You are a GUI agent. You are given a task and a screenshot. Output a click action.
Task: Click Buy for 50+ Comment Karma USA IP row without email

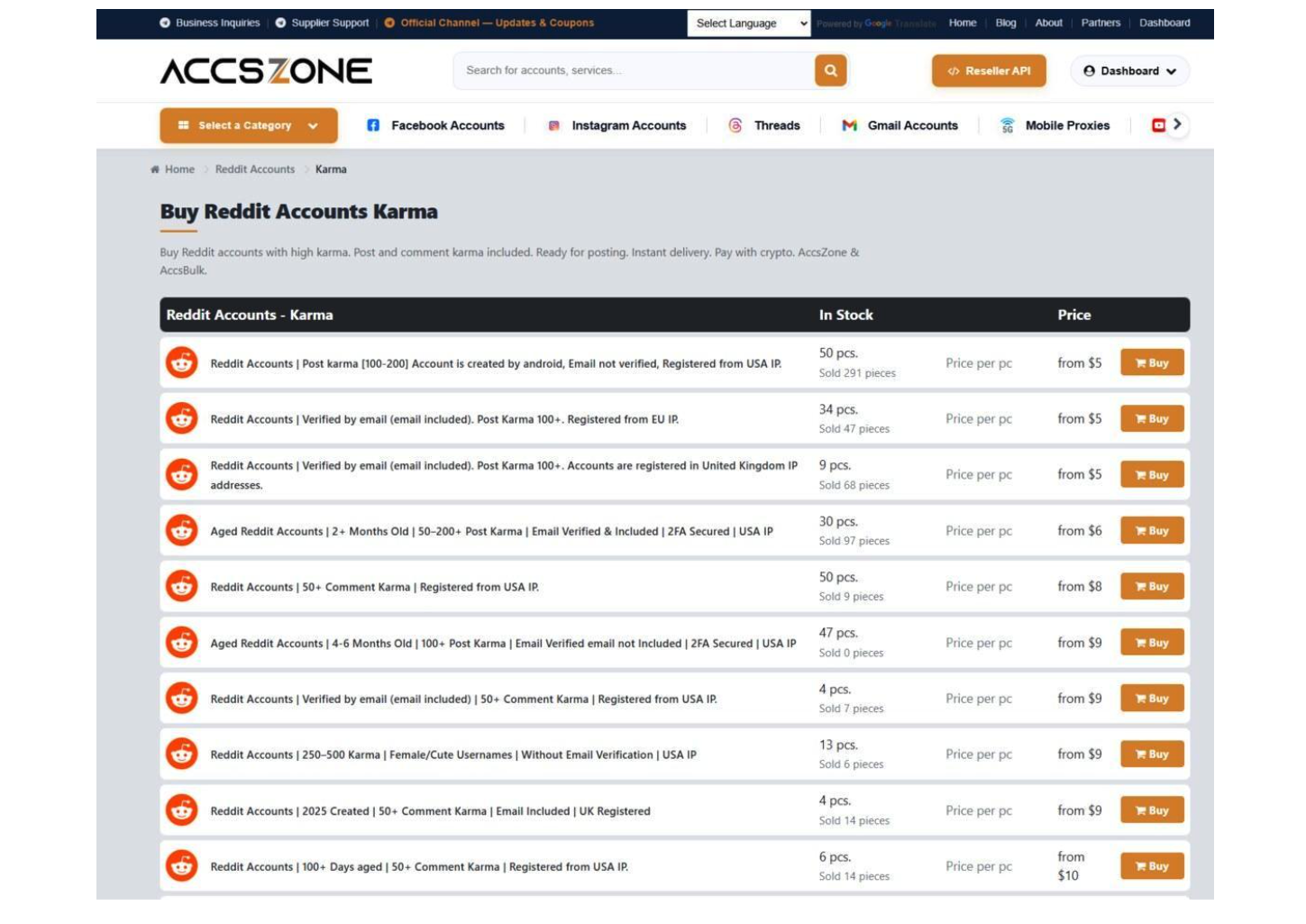click(x=1152, y=587)
